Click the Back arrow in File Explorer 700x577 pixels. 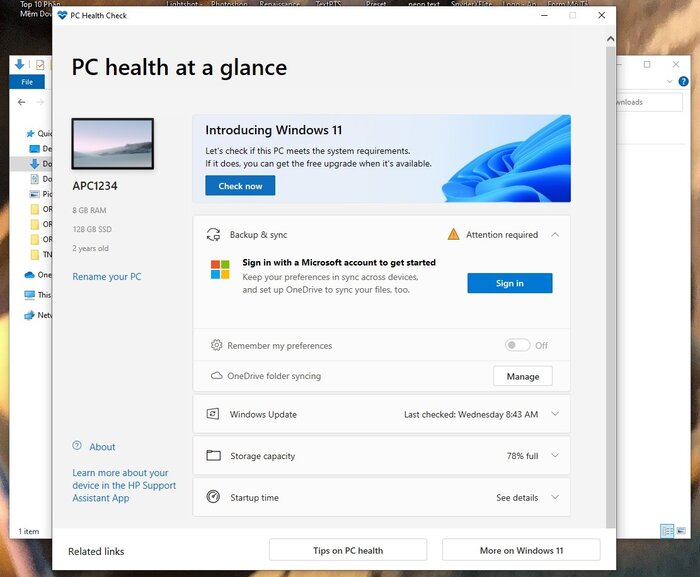point(21,102)
